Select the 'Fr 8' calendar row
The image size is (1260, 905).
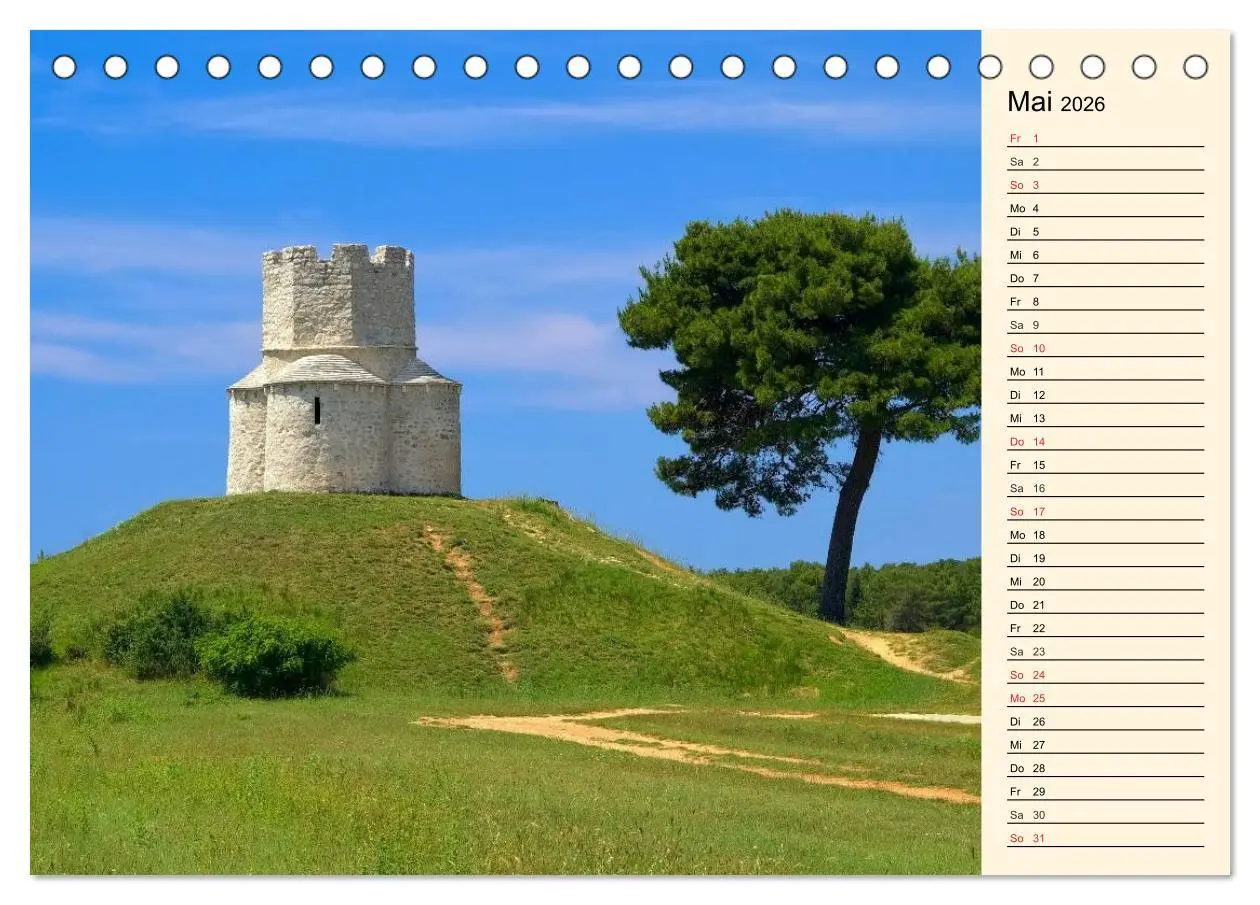click(x=1105, y=301)
